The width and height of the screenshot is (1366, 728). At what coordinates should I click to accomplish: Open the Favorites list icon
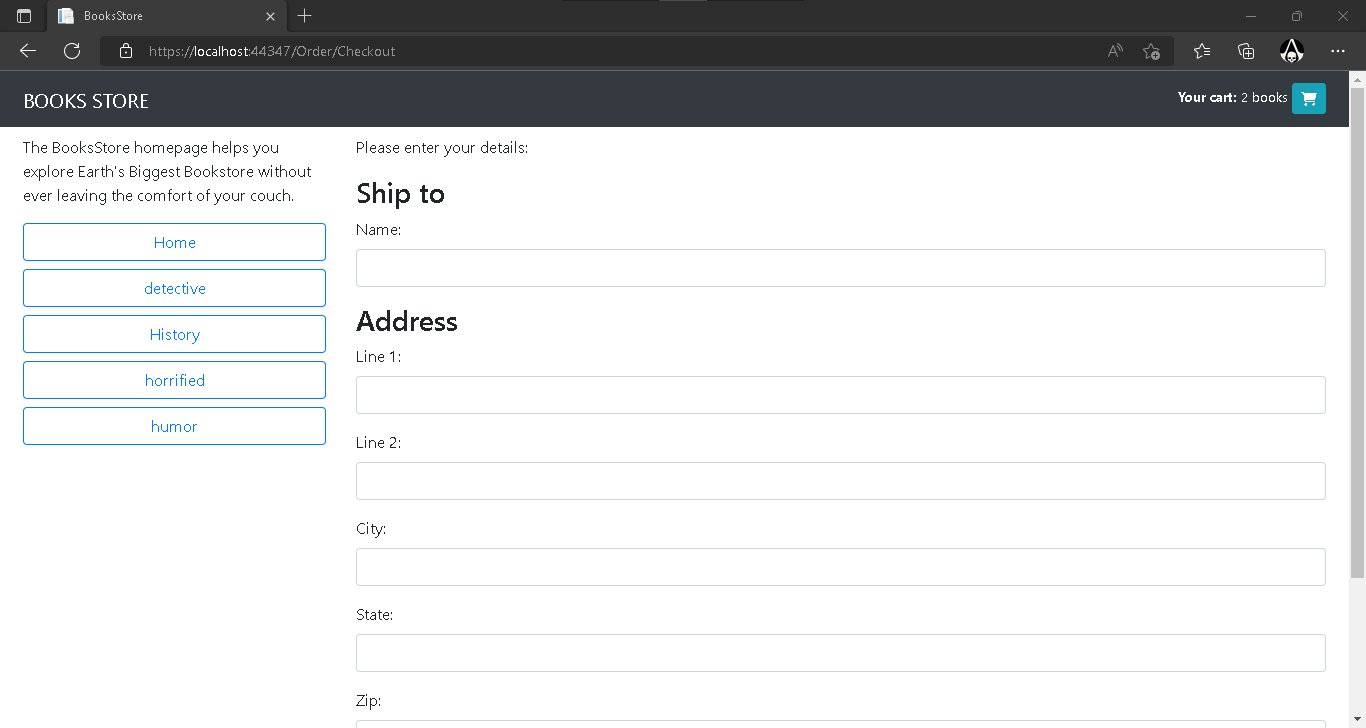pyautogui.click(x=1202, y=51)
